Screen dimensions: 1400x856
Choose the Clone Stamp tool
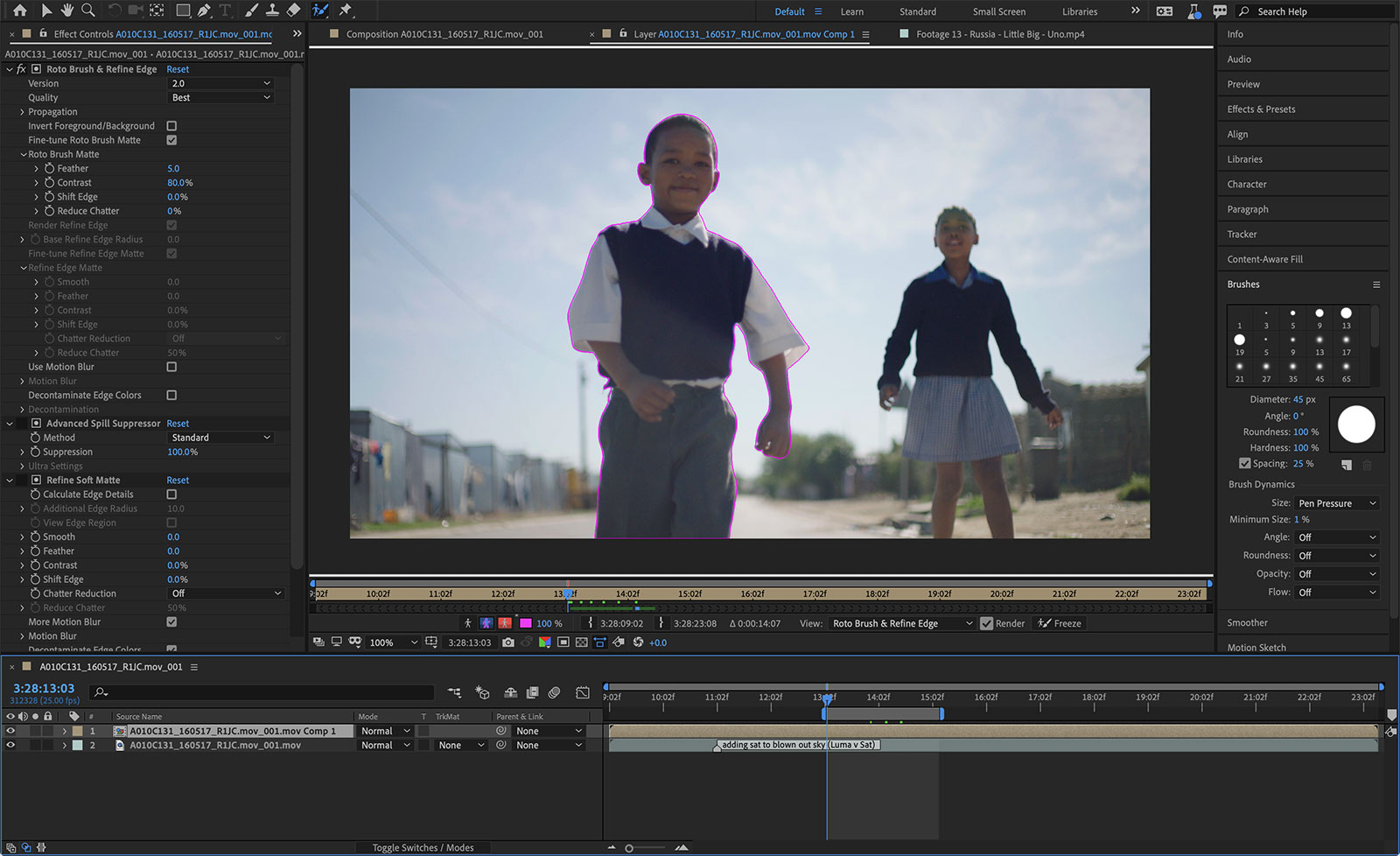[x=272, y=11]
